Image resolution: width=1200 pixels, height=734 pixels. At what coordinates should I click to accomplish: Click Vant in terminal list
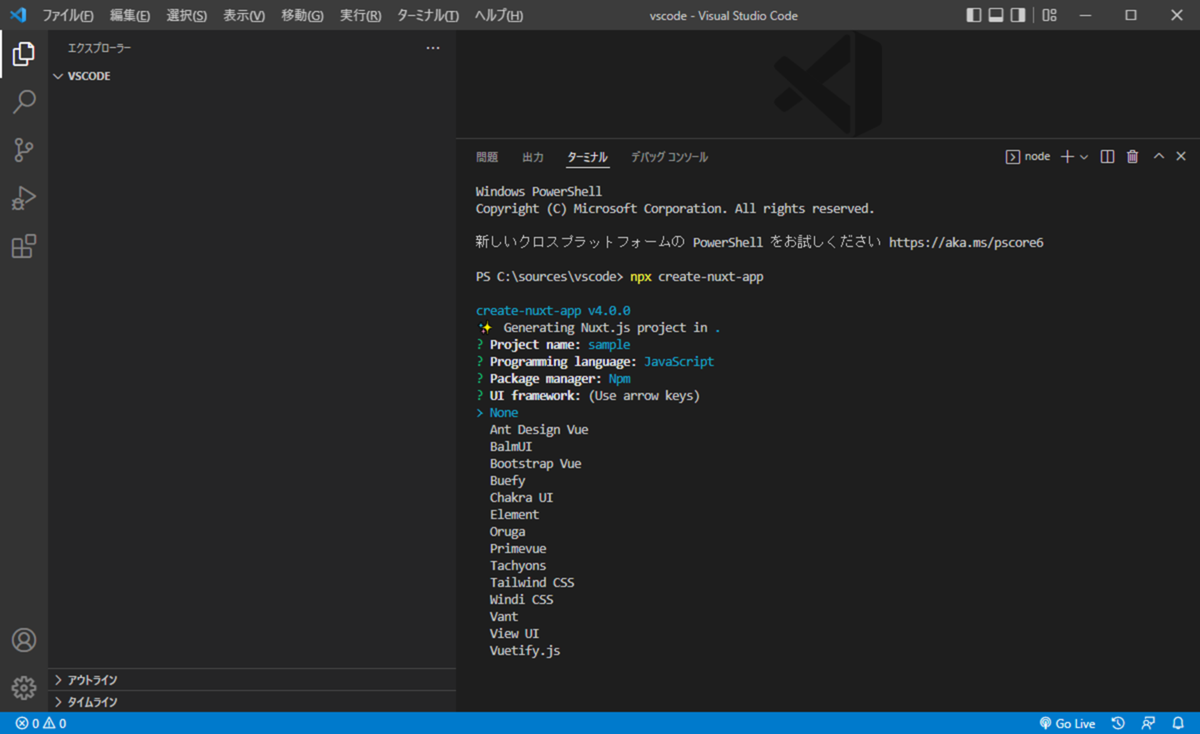(x=504, y=616)
